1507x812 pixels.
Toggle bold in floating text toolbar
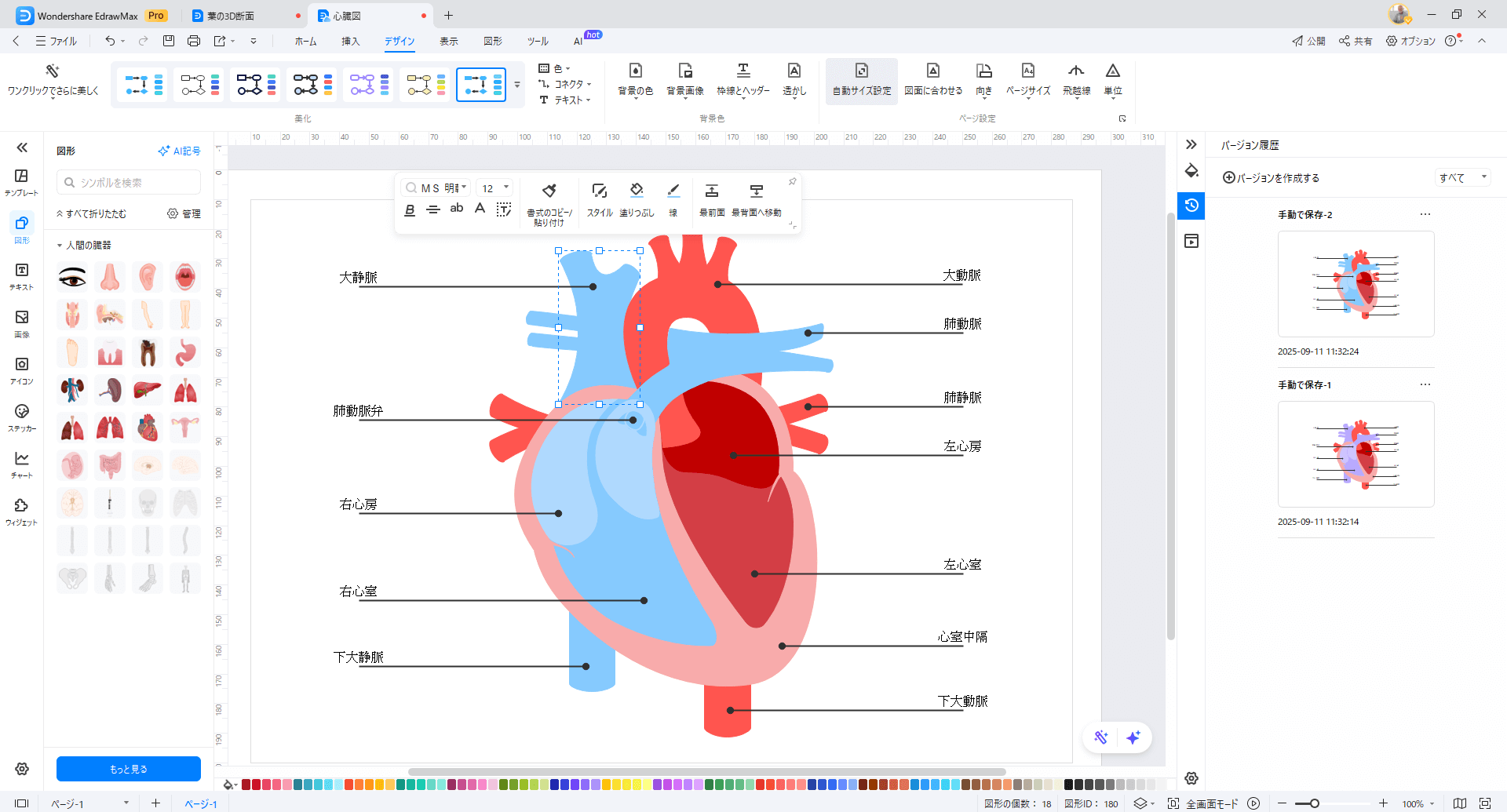click(x=410, y=210)
